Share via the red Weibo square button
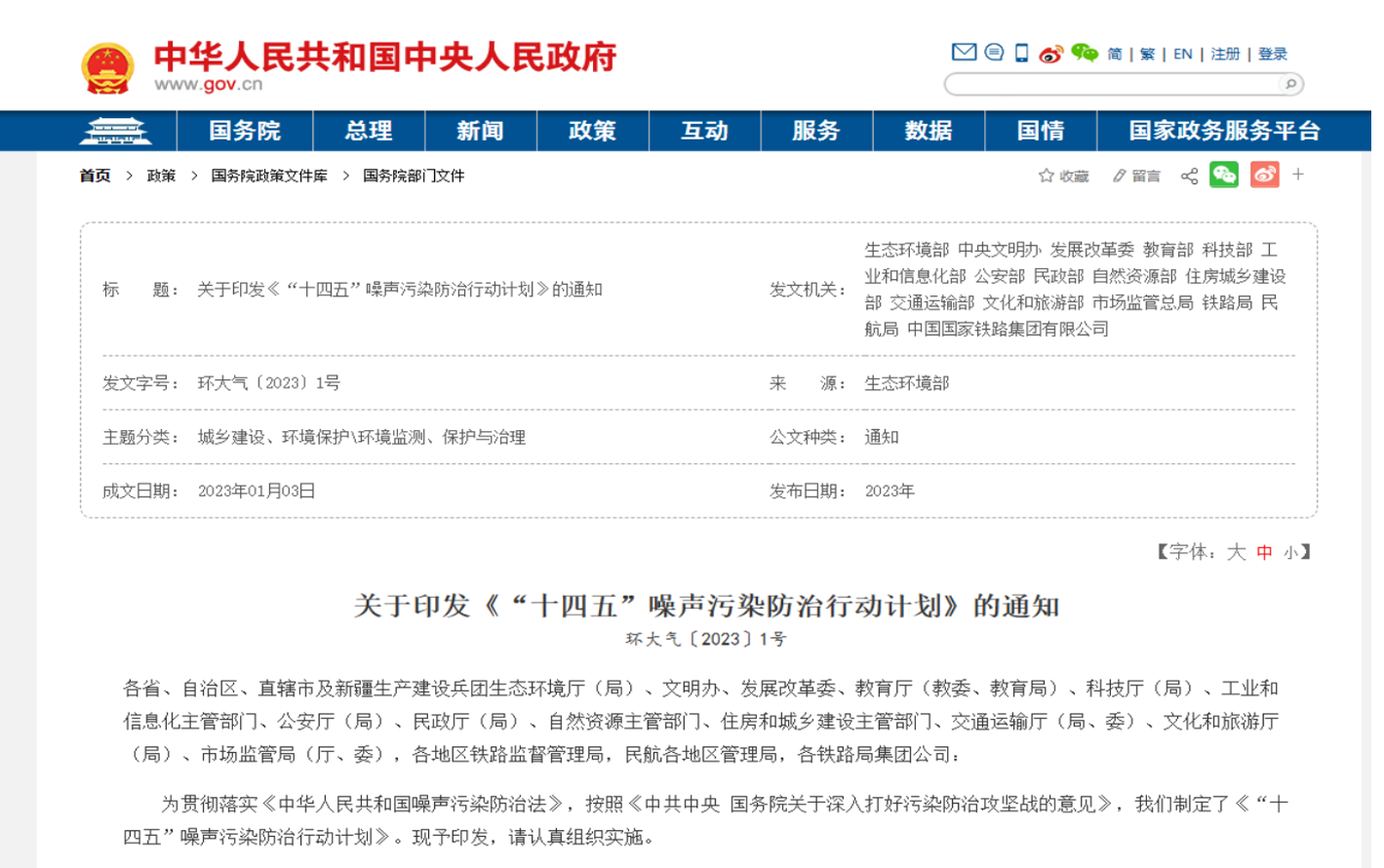Viewport: 1384px width, 868px height. 1264,175
